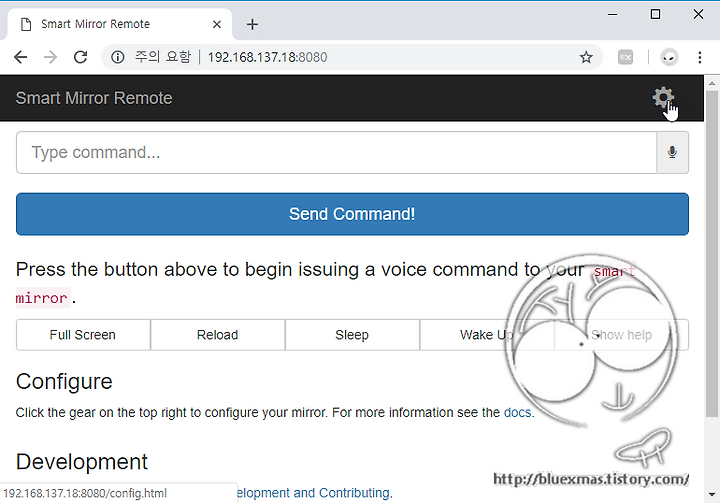Maximize the browser window
This screenshot has width=720, height=503.
point(655,15)
